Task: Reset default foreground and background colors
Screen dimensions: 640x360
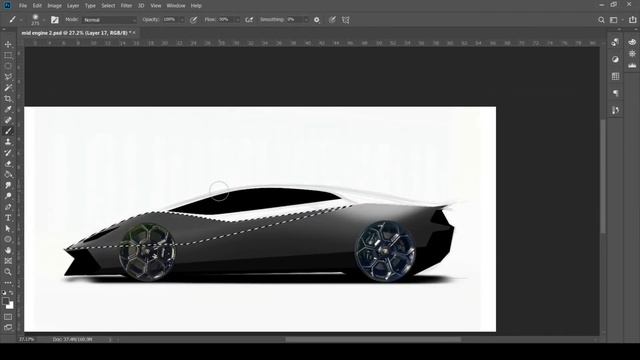Action: [4, 293]
